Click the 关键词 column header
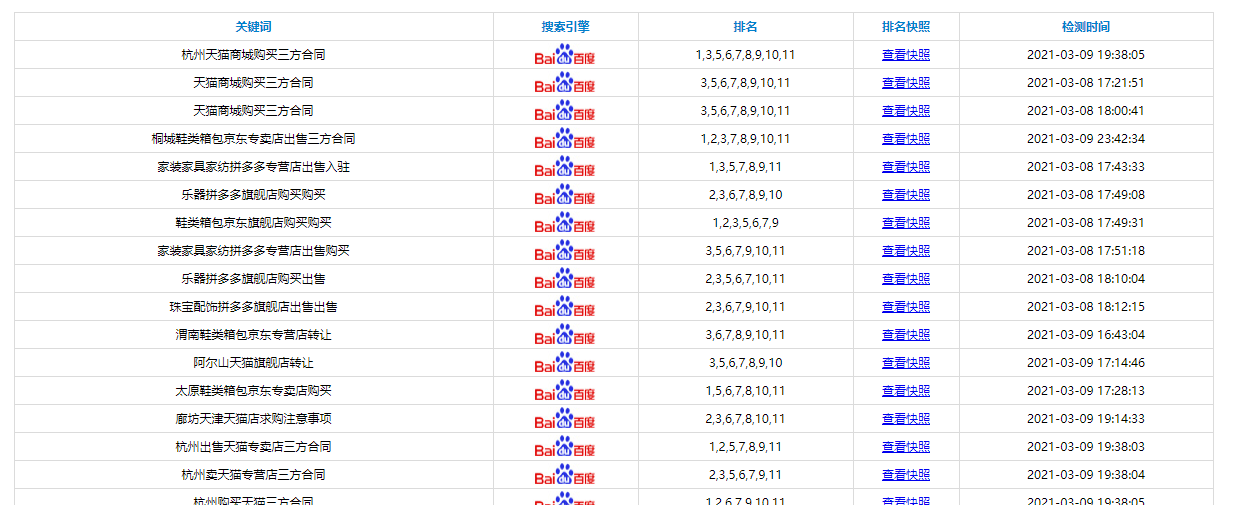The image size is (1237, 505). (x=253, y=27)
